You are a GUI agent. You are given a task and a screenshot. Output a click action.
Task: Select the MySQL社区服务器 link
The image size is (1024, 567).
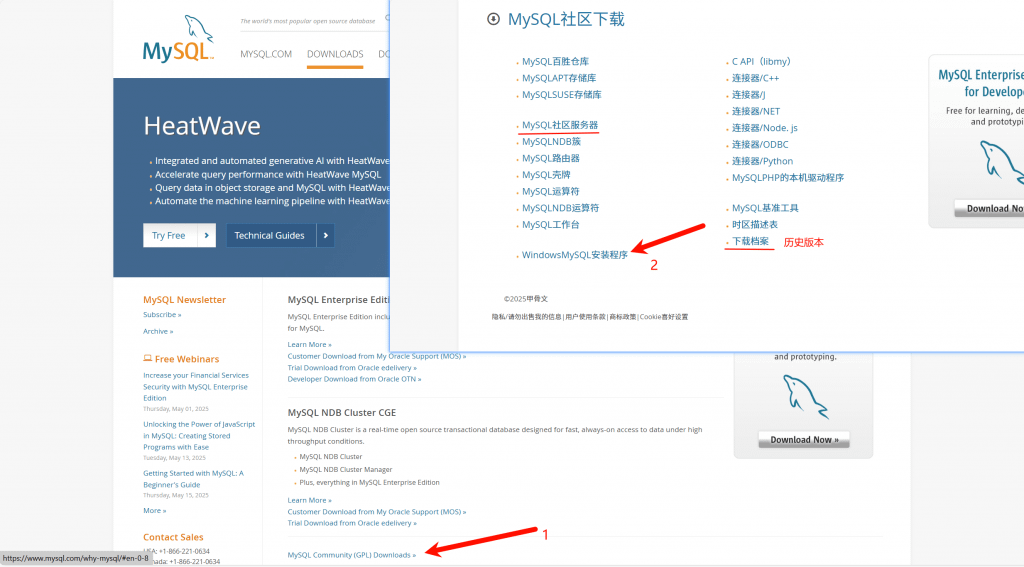(x=559, y=125)
